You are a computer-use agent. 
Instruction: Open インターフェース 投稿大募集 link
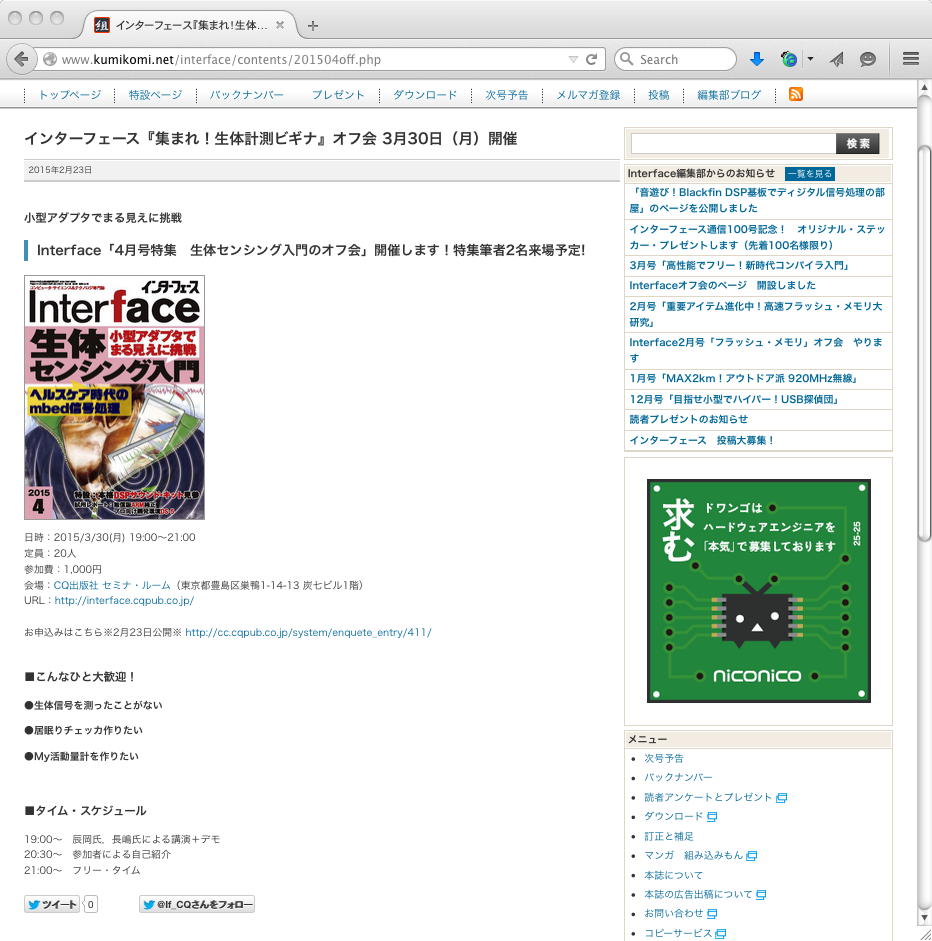click(702, 440)
